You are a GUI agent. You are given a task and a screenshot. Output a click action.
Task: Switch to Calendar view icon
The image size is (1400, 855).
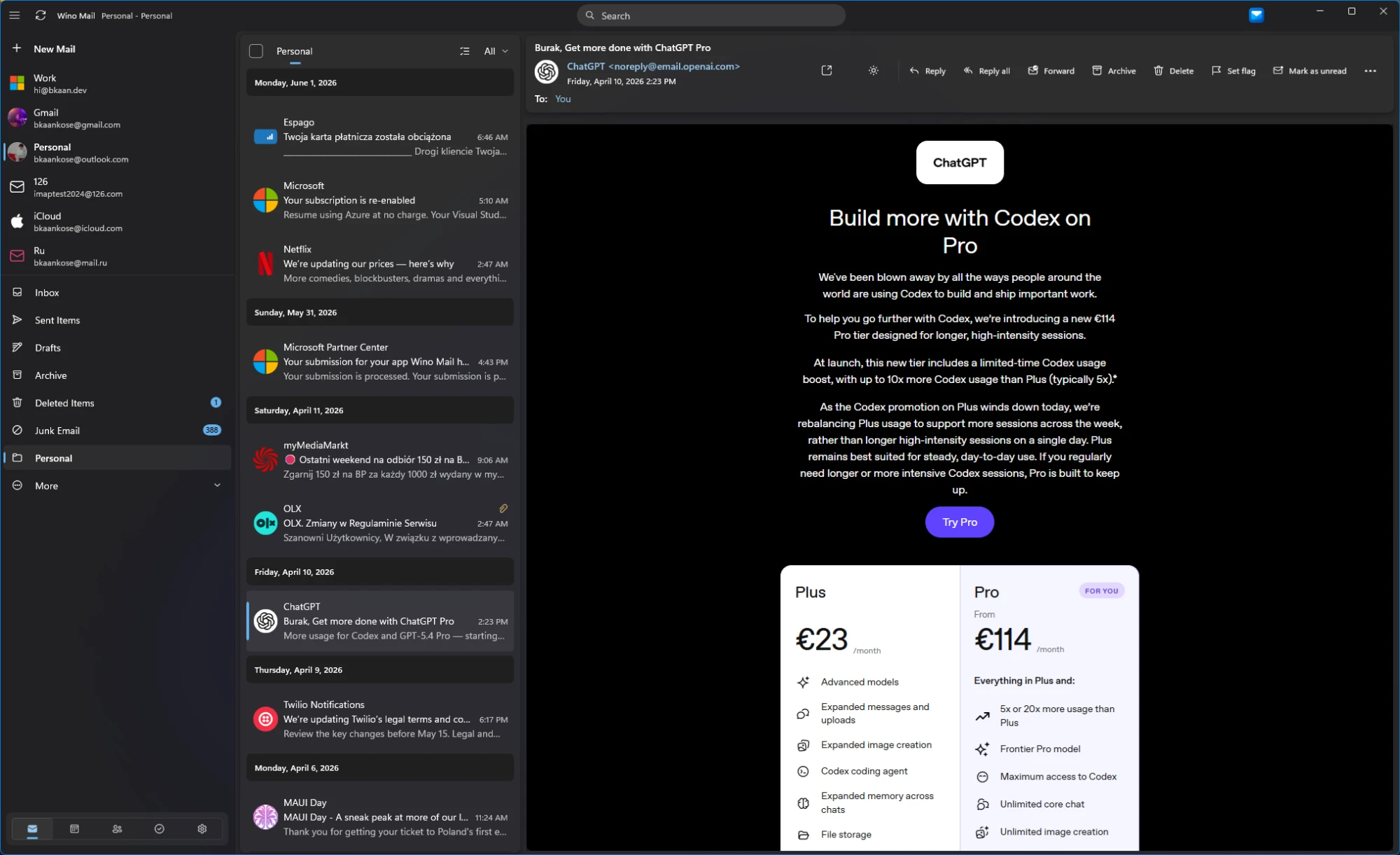click(x=74, y=829)
